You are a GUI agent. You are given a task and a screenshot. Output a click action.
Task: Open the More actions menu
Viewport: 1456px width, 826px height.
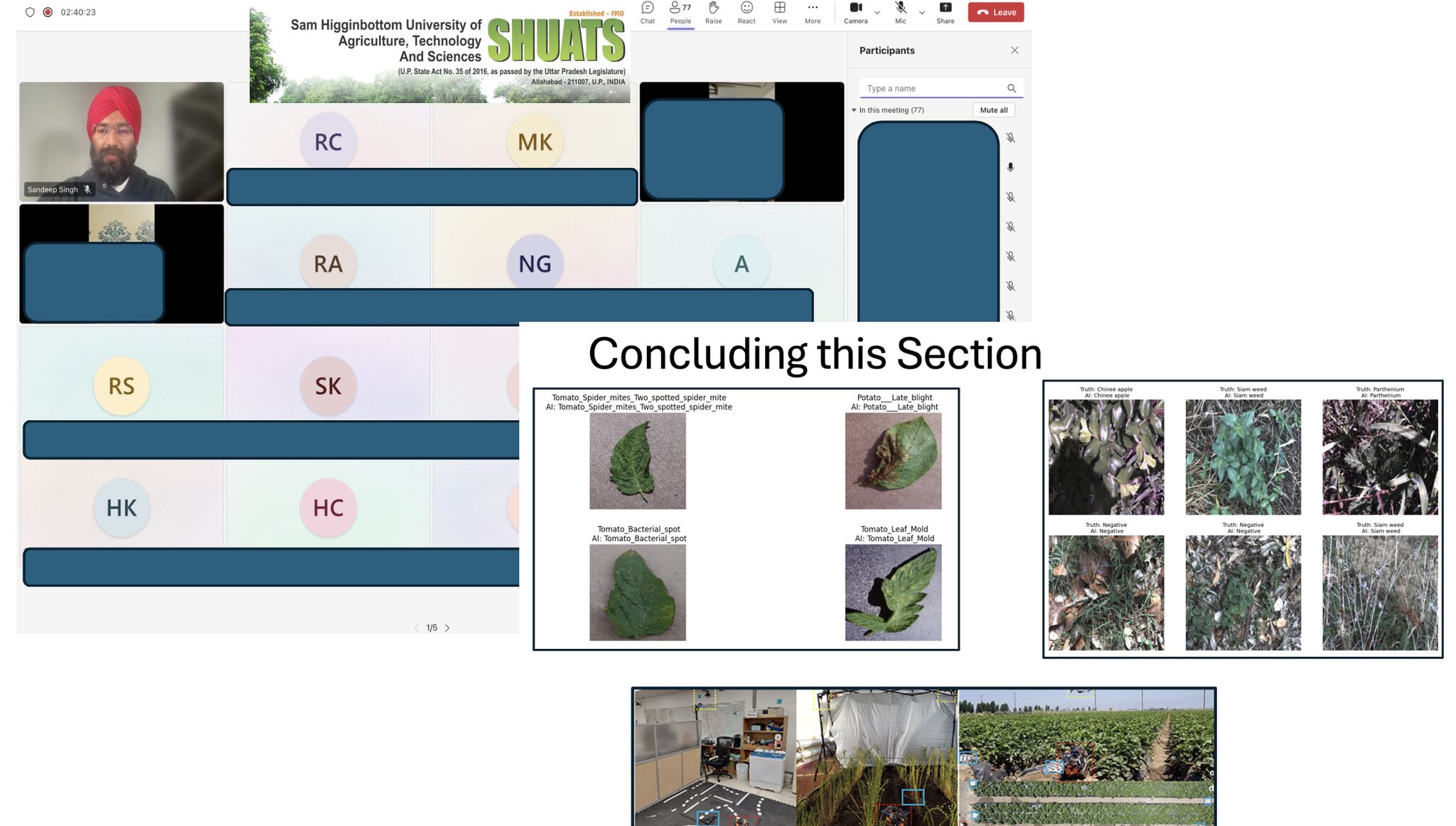[x=812, y=12]
